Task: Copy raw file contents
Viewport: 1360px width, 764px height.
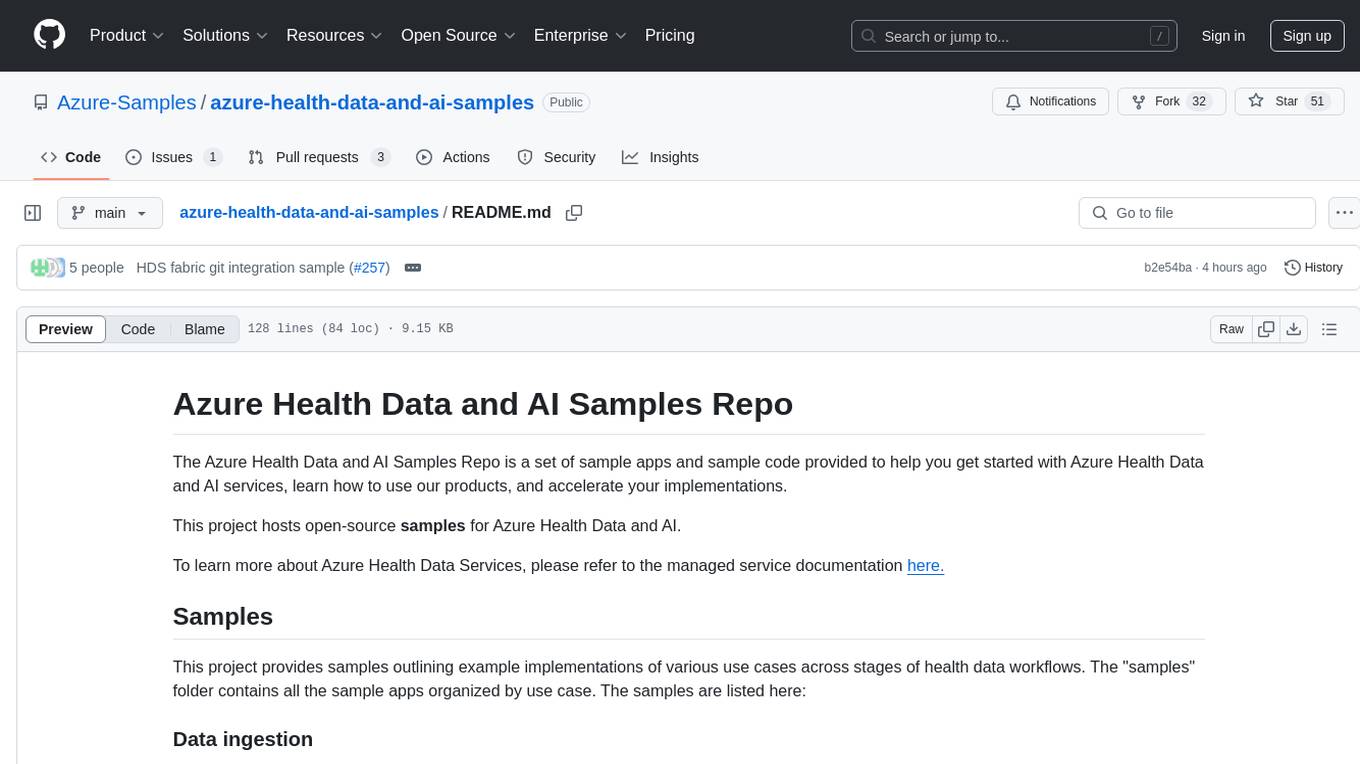Action: [x=1266, y=329]
